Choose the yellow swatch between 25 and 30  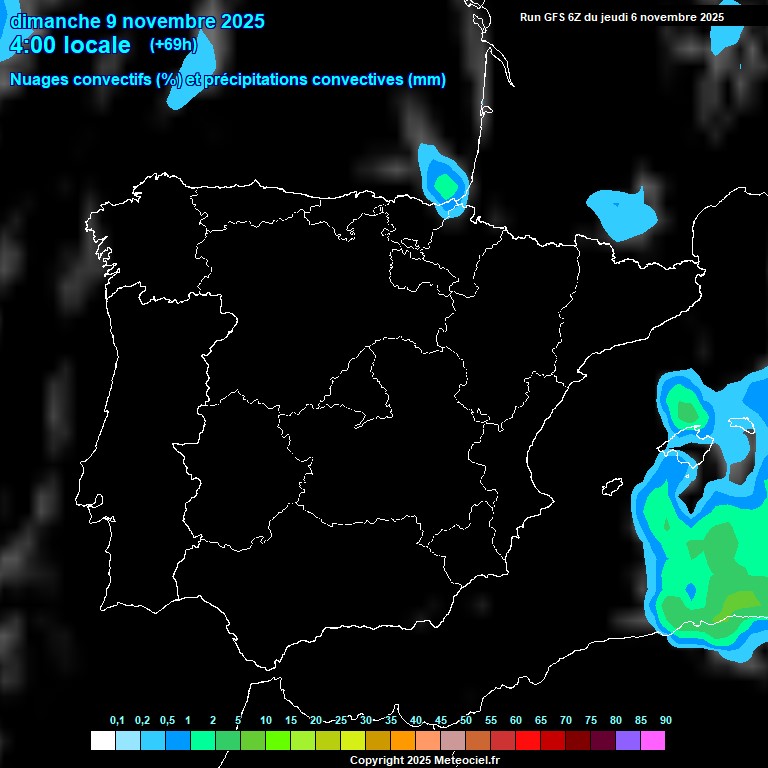353,740
